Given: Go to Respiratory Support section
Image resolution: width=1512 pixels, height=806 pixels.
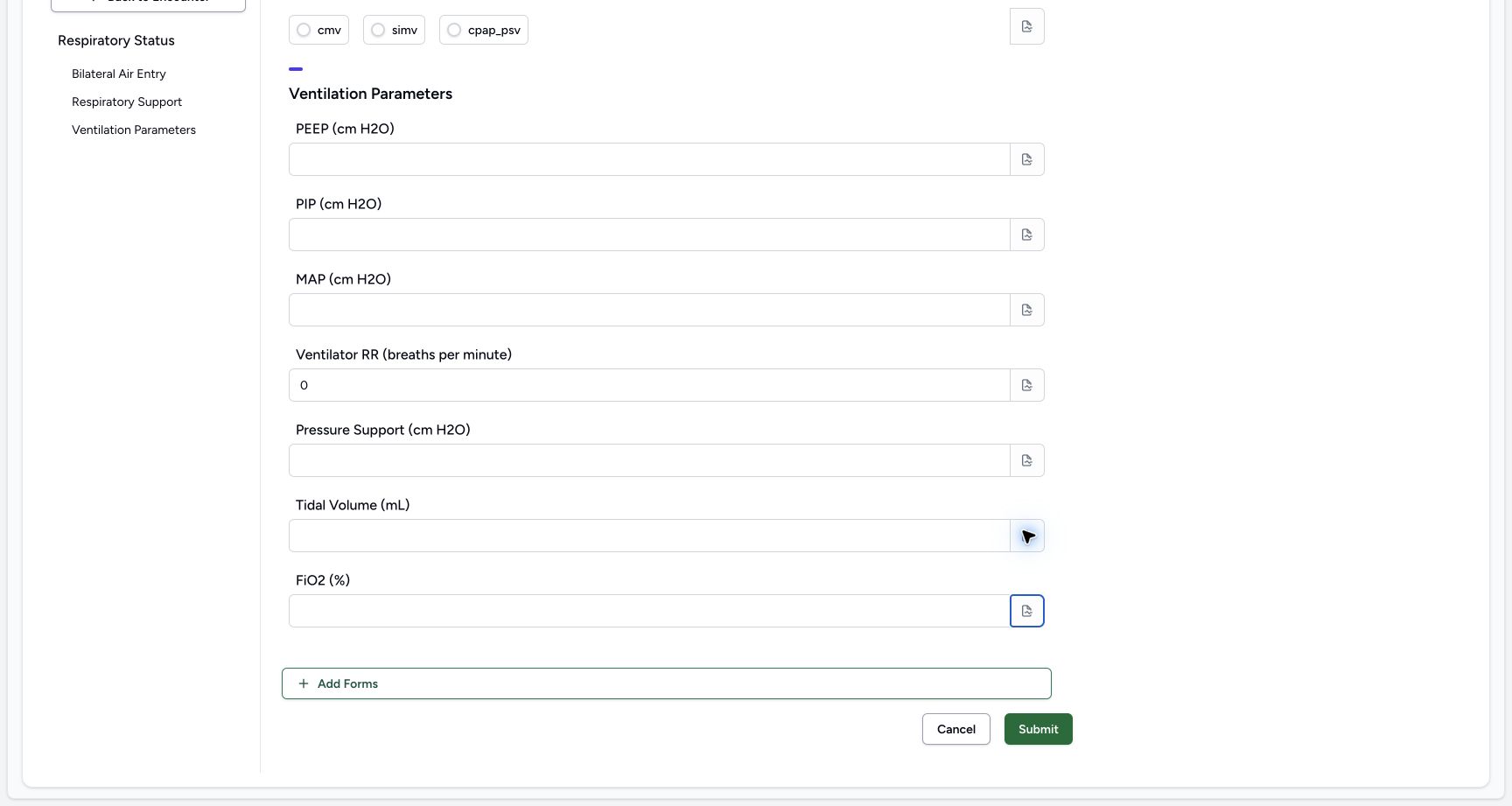Looking at the screenshot, I should [x=127, y=102].
